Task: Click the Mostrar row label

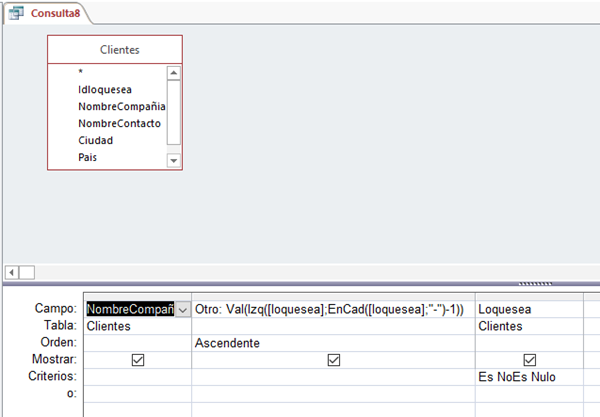Action: click(x=54, y=359)
